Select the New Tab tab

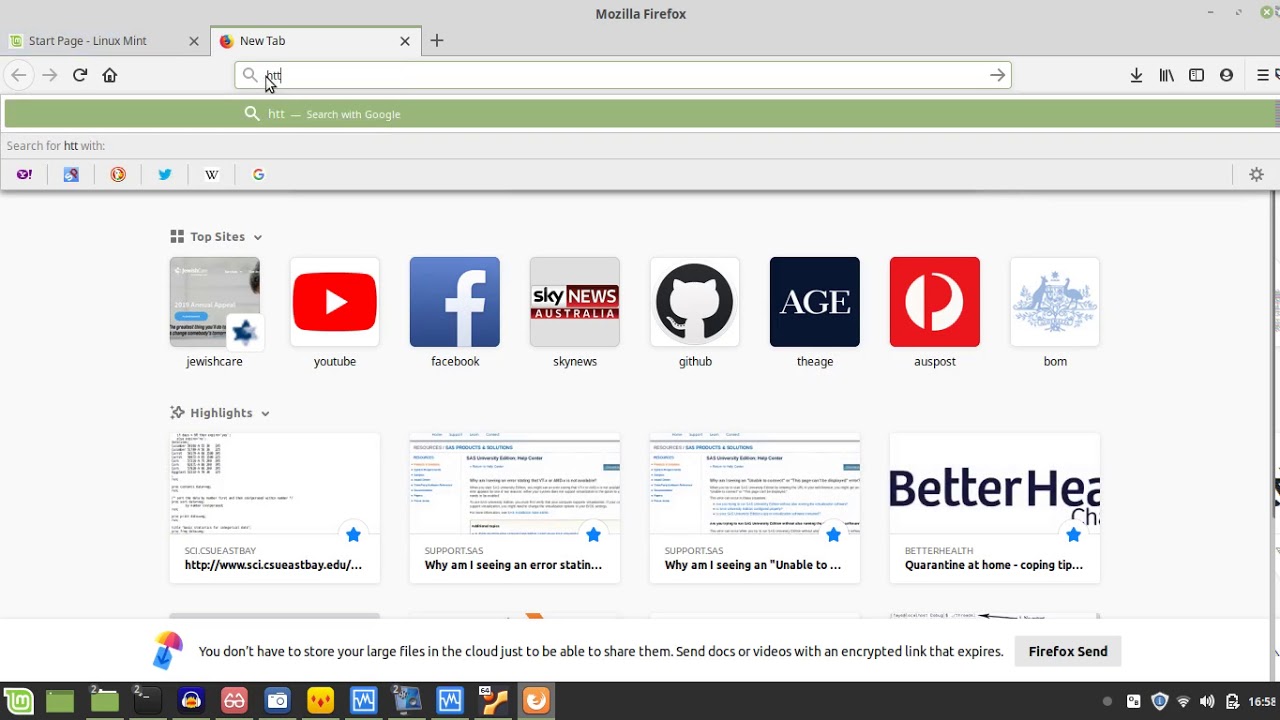[x=315, y=41]
